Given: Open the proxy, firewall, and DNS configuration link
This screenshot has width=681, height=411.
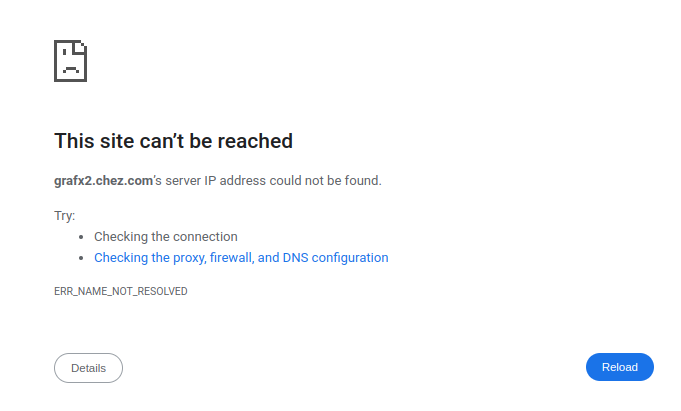Looking at the screenshot, I should coord(241,258).
